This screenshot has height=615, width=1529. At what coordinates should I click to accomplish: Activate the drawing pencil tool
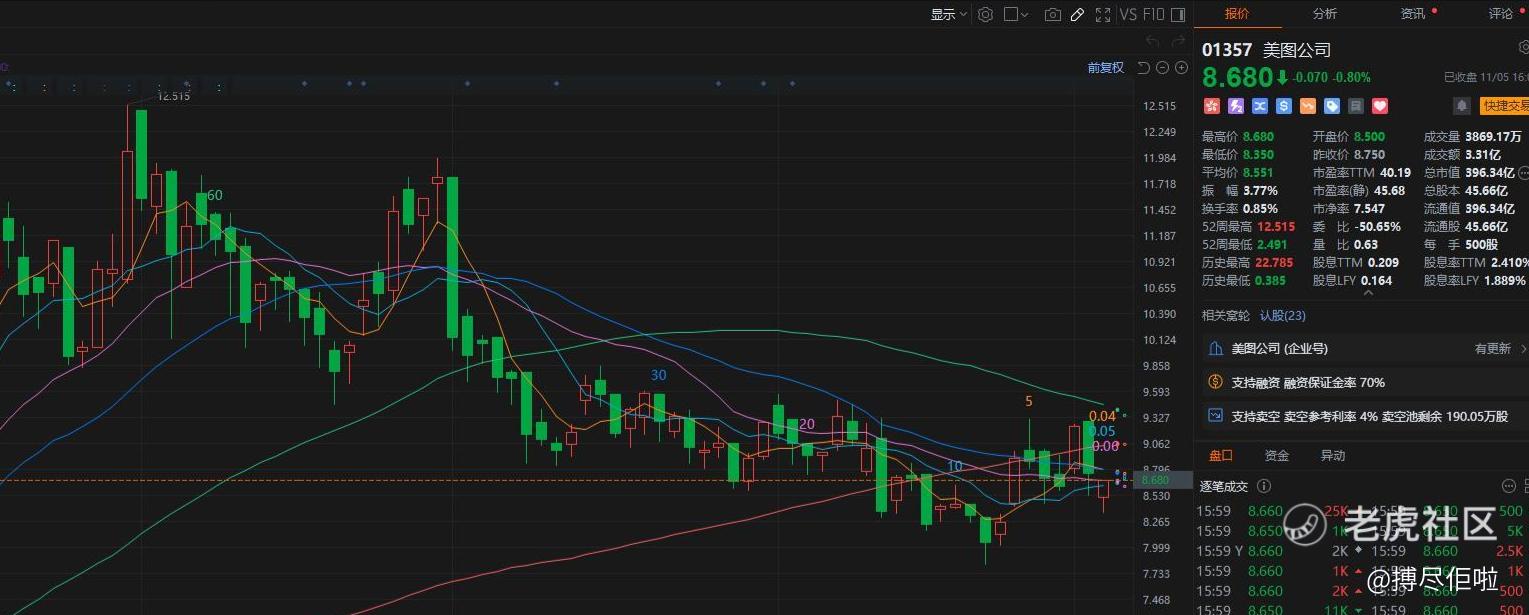tap(1077, 14)
